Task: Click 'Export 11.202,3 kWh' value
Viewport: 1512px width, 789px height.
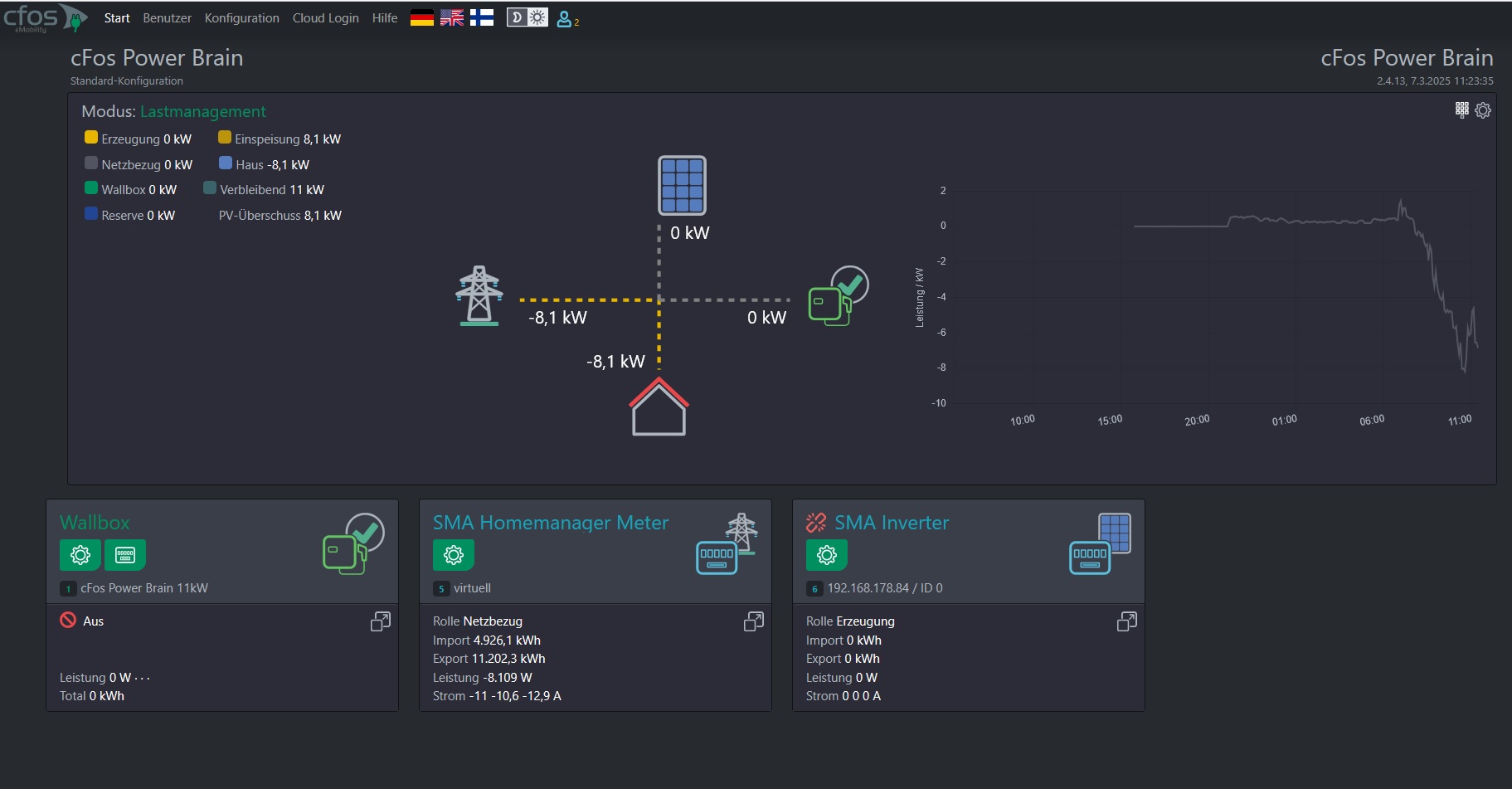Action: click(x=489, y=659)
